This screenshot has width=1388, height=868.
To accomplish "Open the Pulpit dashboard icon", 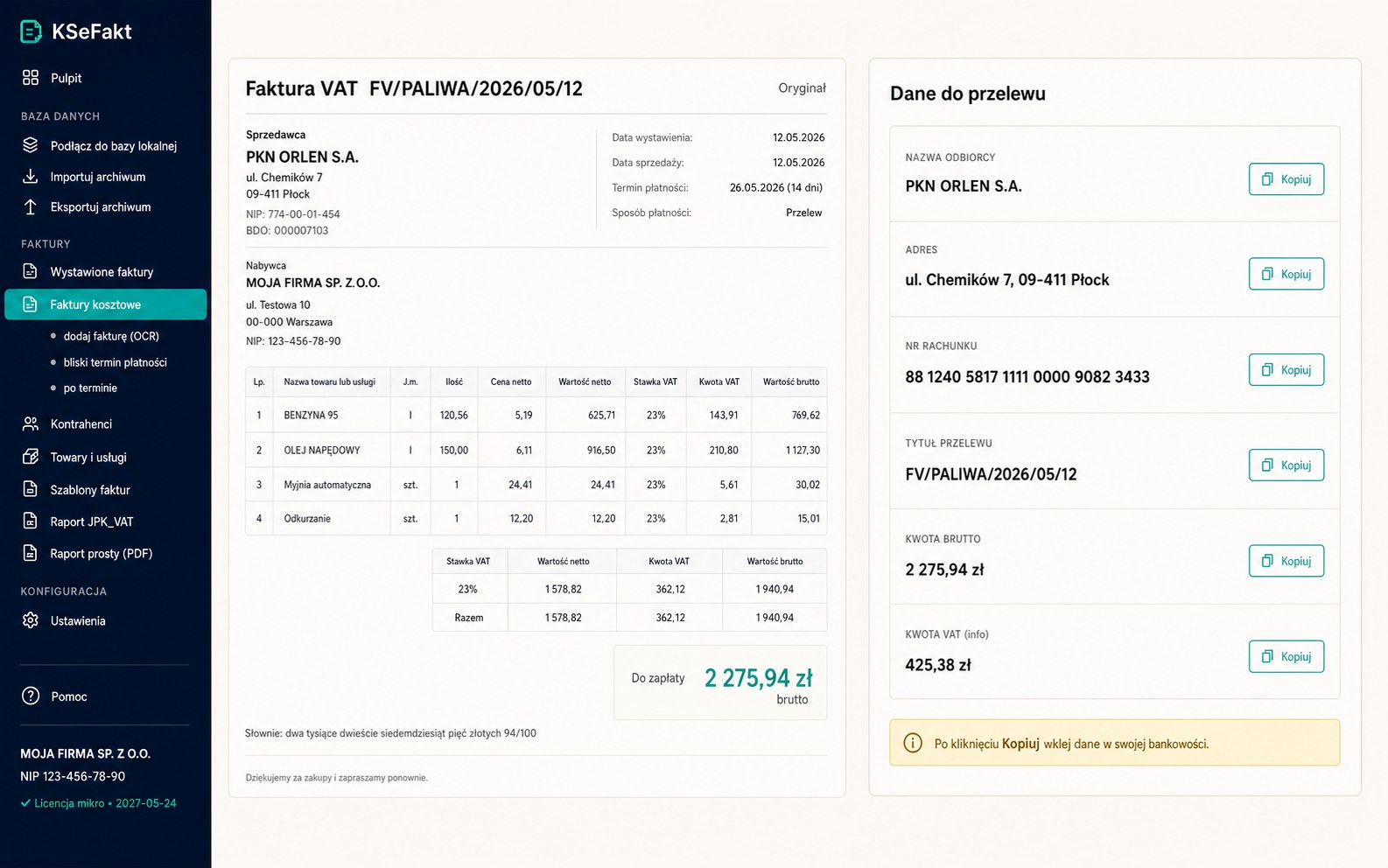I will 31,78.
